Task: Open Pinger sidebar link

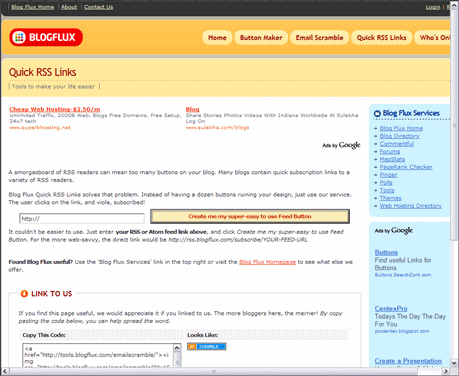Action: [x=388, y=175]
